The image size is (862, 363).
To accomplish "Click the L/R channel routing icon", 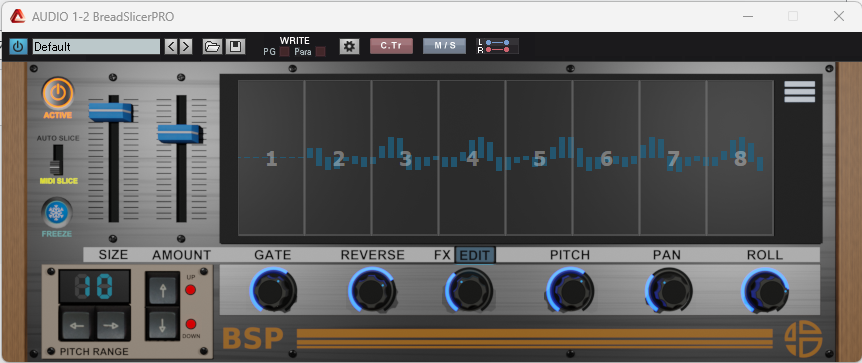I will (497, 46).
